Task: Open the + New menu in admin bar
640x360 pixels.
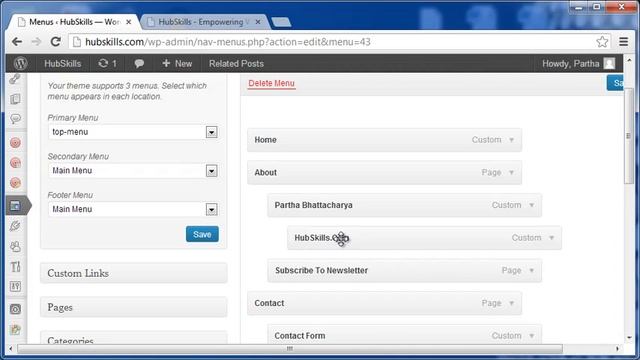Action: coord(177,64)
